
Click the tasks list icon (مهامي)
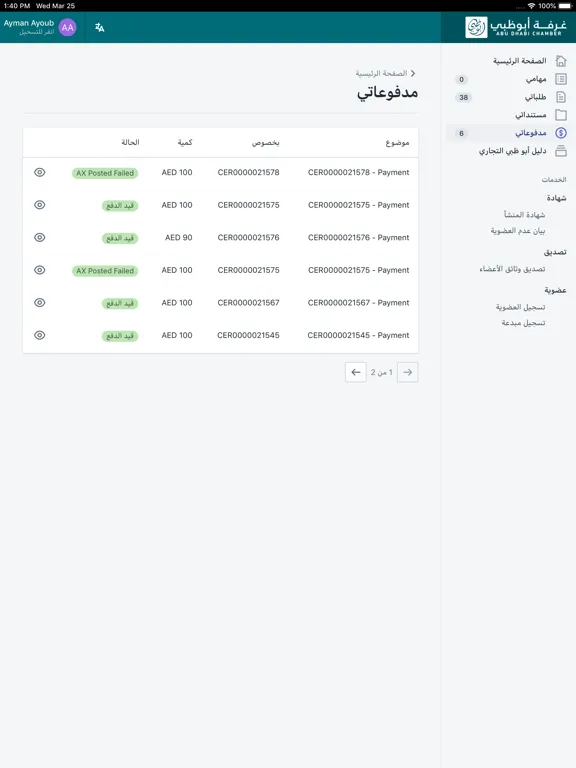coord(561,79)
